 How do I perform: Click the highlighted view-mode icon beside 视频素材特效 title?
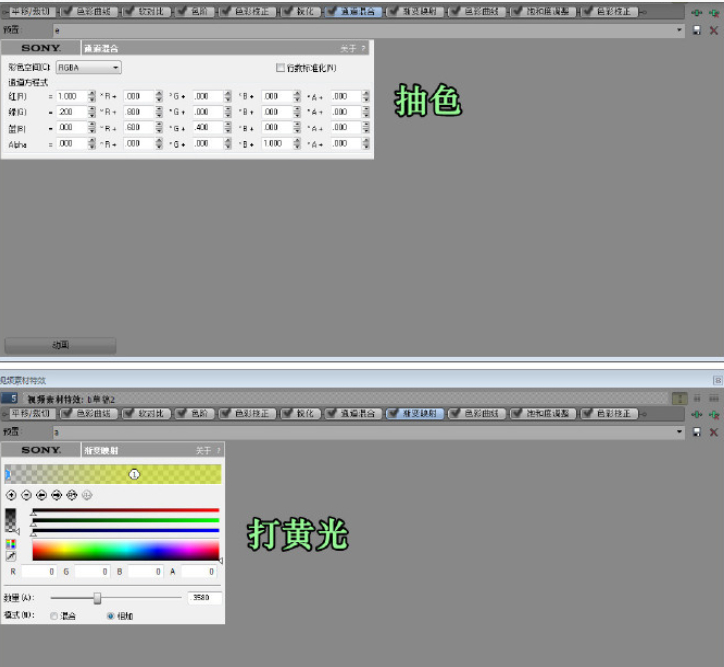[x=680, y=398]
